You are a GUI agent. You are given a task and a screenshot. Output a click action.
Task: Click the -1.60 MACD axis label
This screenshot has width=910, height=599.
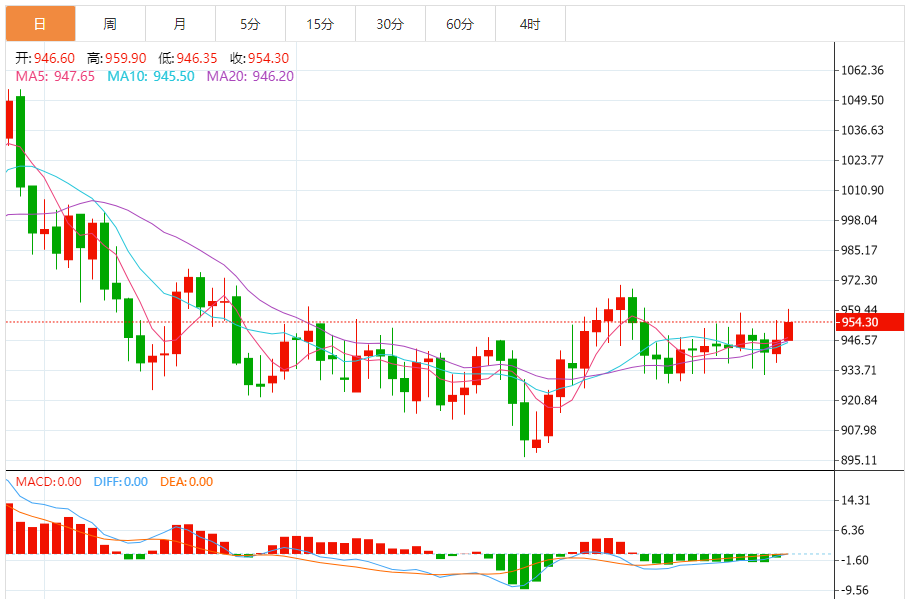pos(855,560)
